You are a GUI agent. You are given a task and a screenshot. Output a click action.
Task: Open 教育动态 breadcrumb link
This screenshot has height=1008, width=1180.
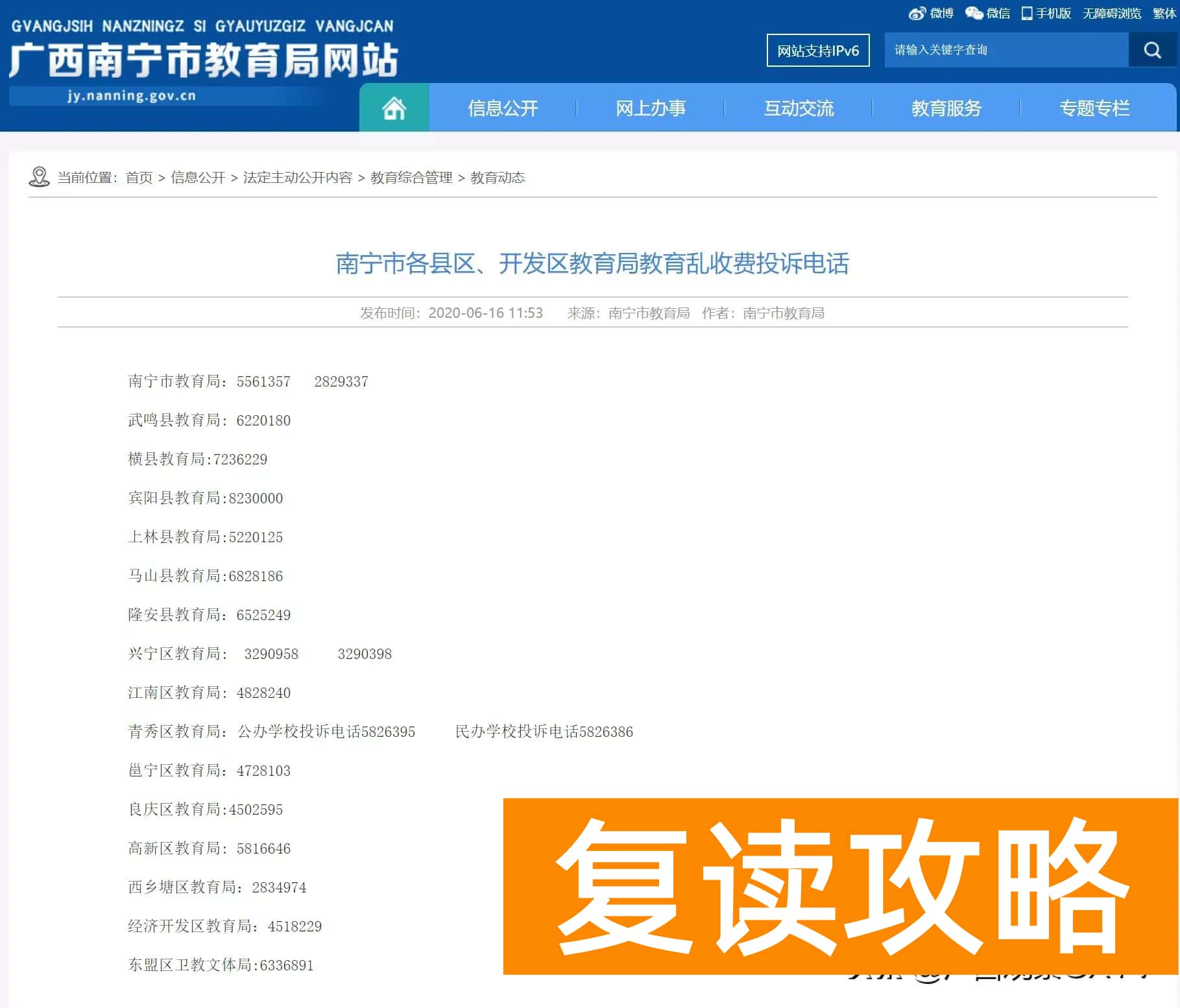coord(498,177)
